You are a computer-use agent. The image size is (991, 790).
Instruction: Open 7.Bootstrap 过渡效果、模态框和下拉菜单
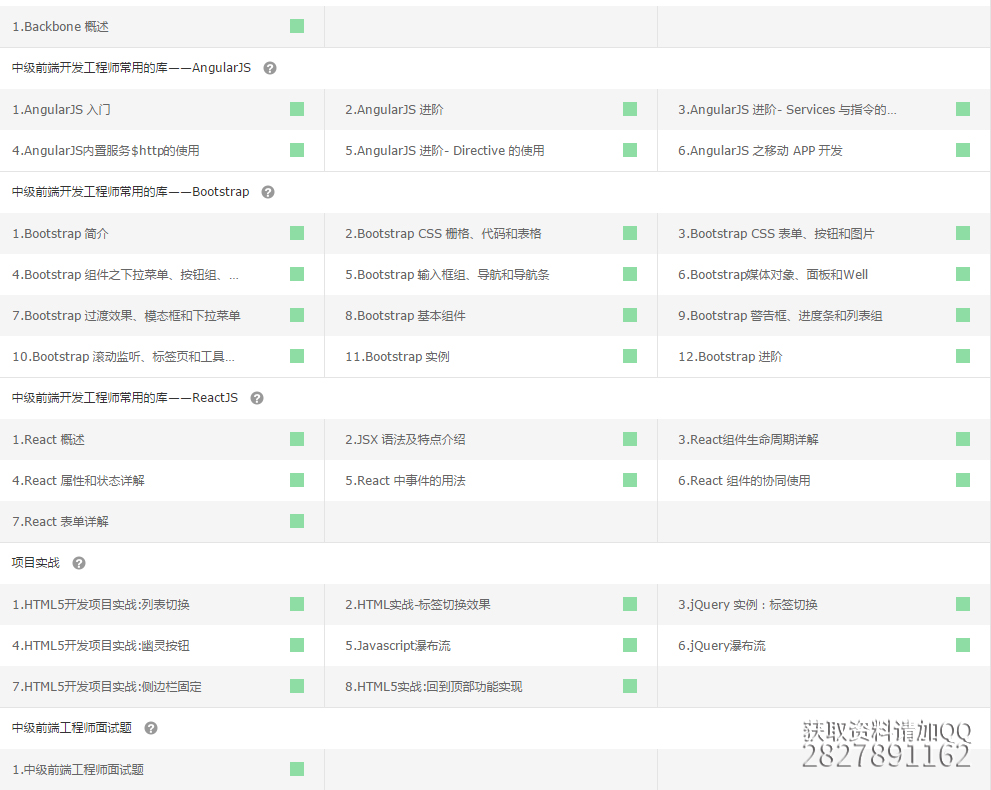tap(126, 316)
